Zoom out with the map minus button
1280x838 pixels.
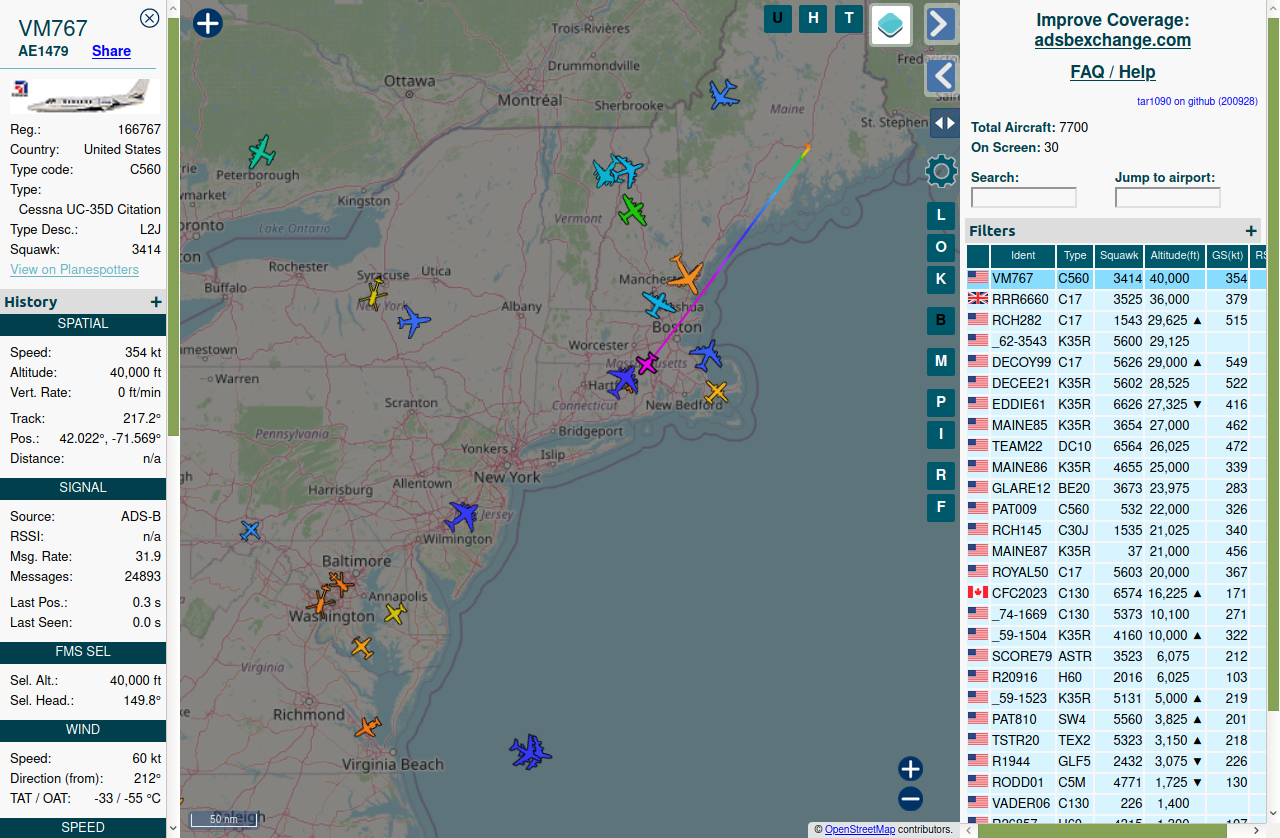point(910,799)
